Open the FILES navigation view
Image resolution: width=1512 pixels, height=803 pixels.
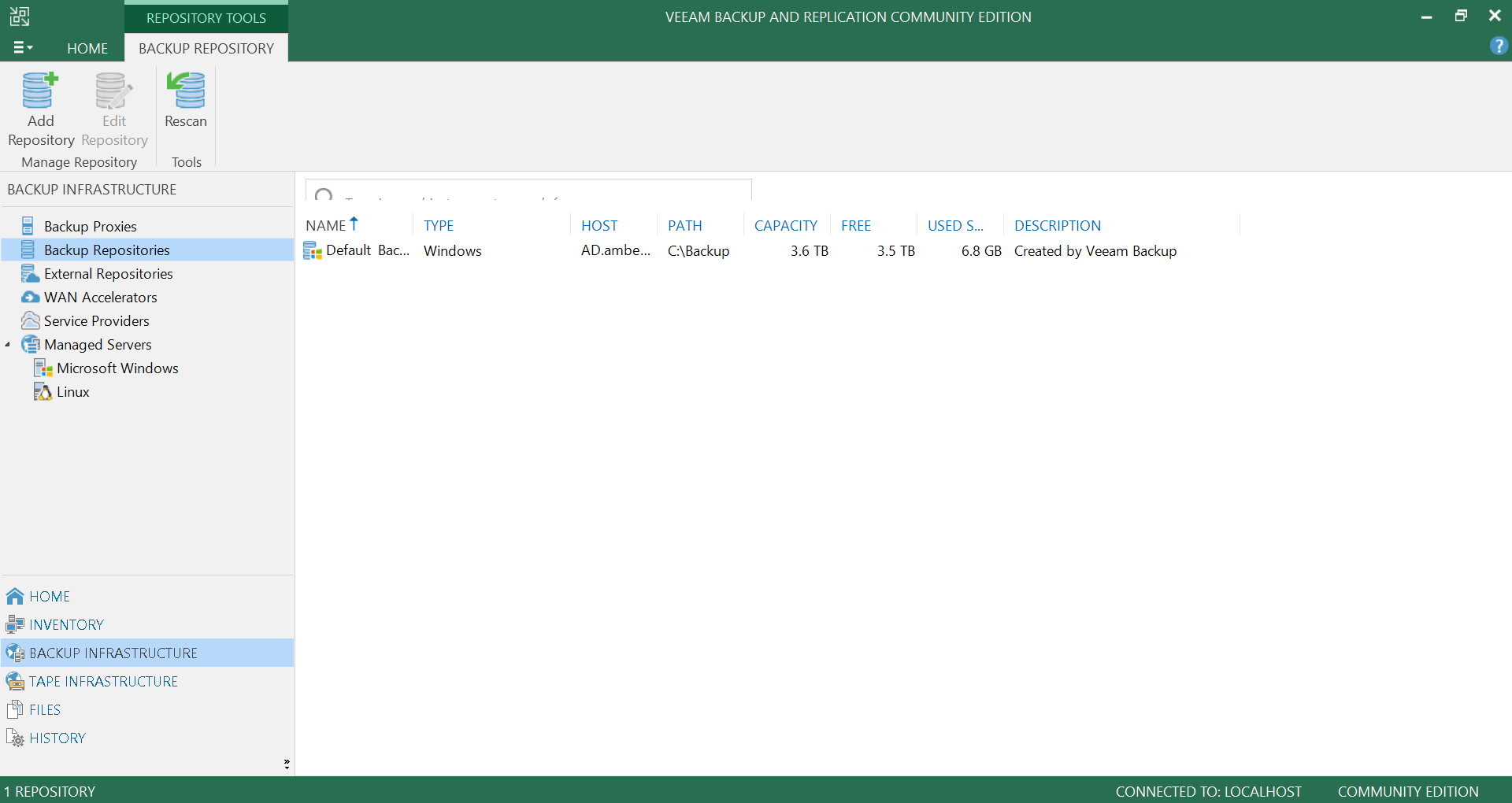point(147,709)
